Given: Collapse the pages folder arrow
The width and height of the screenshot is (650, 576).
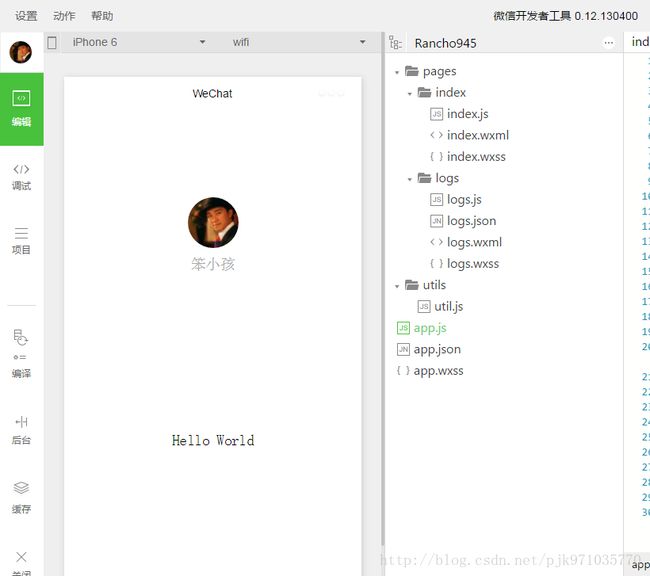Looking at the screenshot, I should click(x=397, y=73).
